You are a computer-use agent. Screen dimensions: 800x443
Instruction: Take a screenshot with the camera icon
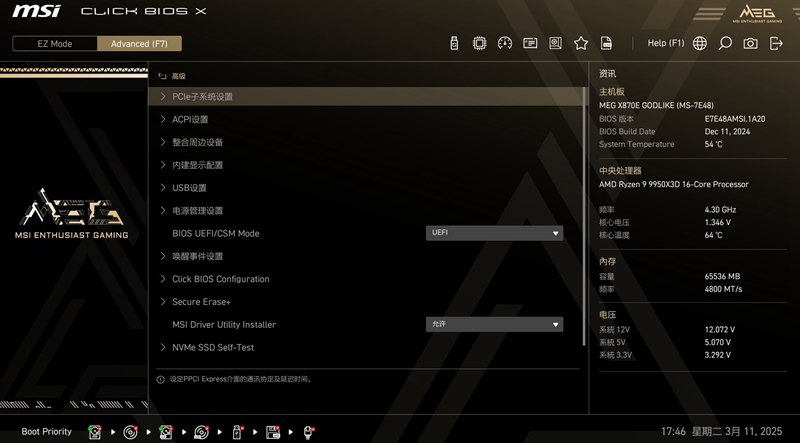coord(750,43)
